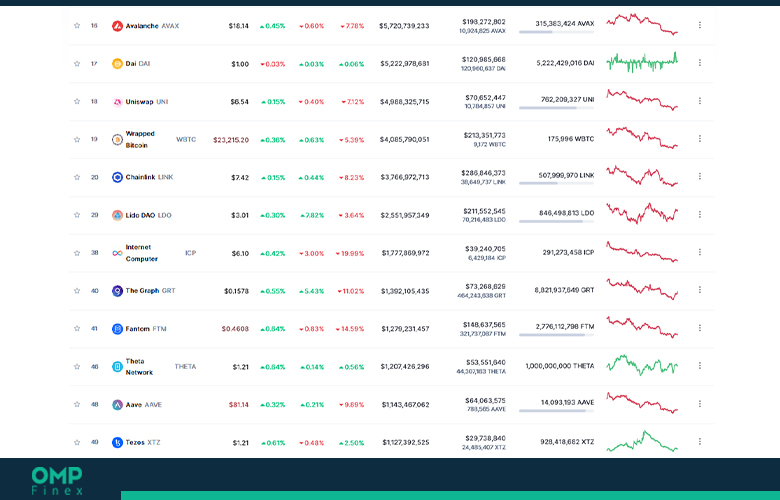Click Wrapped Bitcoin price $23,215.20
Screen dimensions: 780x500
[x=231, y=140]
